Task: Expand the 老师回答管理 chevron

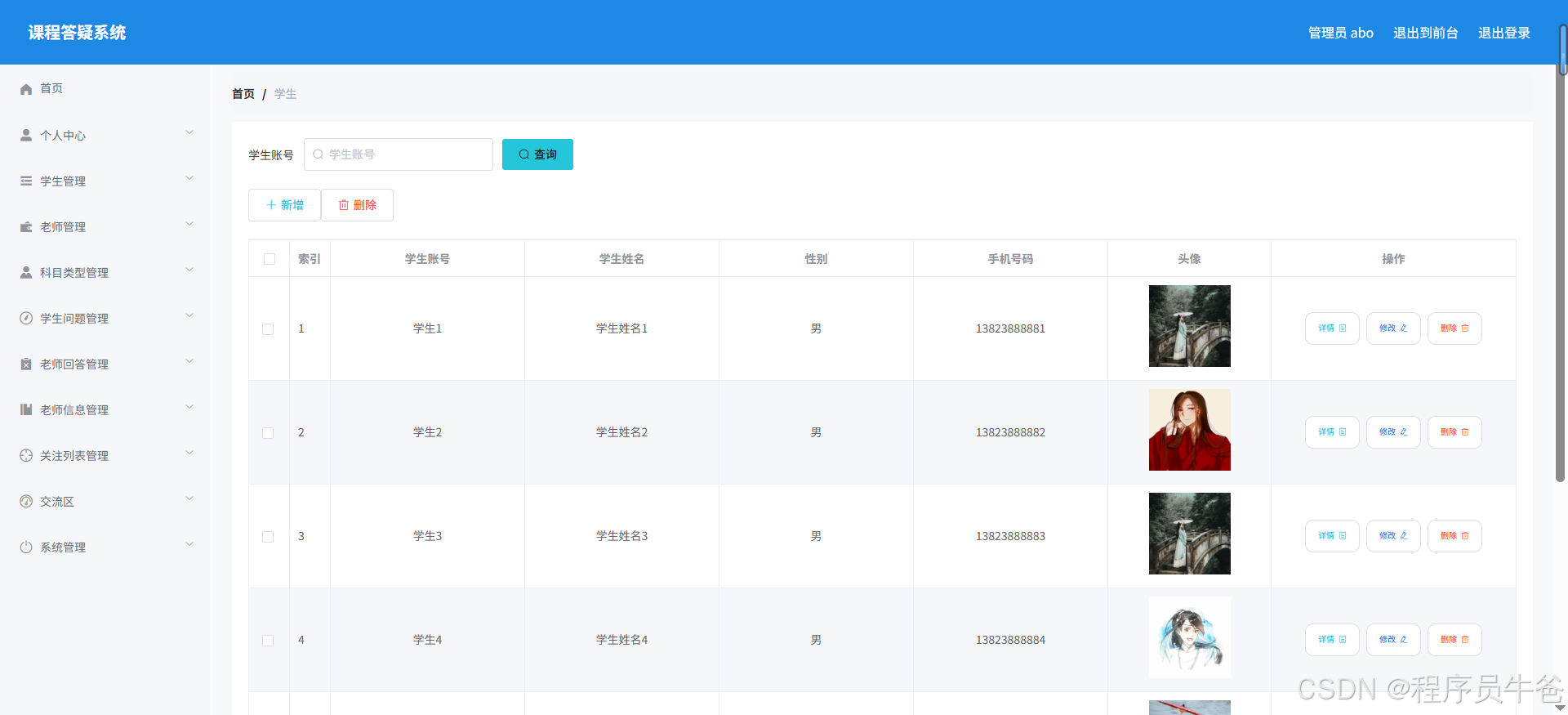Action: click(189, 361)
